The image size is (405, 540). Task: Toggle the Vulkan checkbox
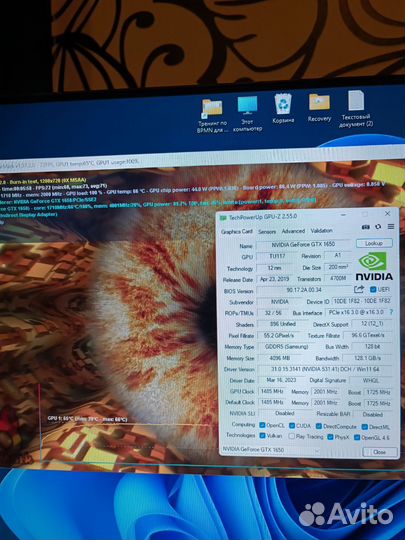262,436
